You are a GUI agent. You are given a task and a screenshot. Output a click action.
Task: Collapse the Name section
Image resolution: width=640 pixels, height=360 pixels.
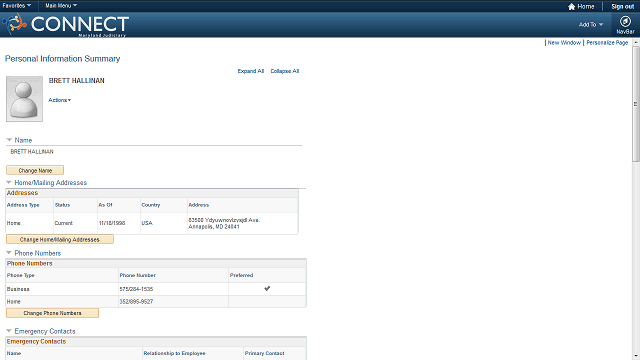pos(9,140)
